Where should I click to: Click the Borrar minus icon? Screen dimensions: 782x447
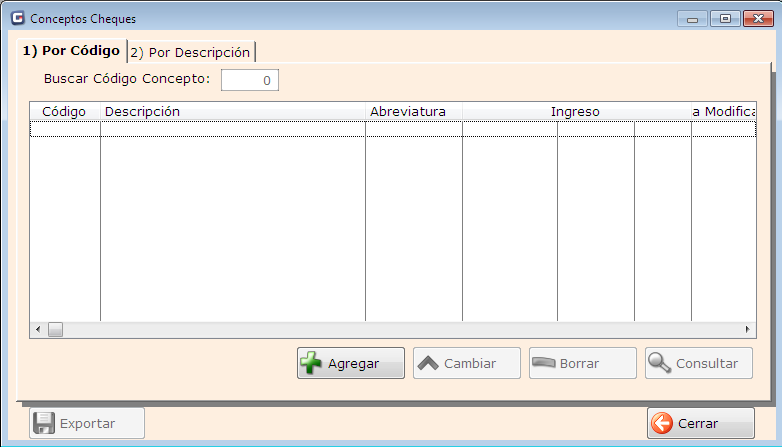coord(544,363)
